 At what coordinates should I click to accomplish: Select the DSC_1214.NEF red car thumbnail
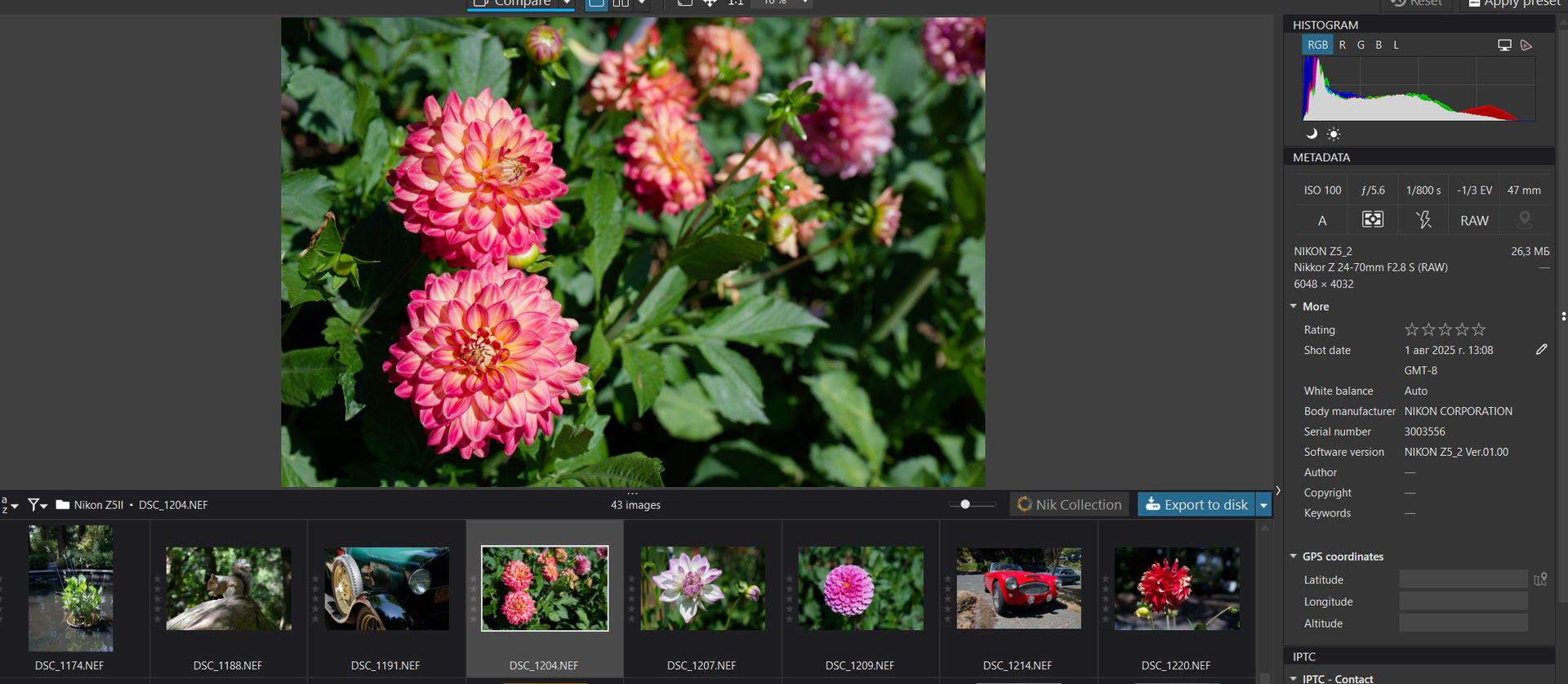point(1018,588)
